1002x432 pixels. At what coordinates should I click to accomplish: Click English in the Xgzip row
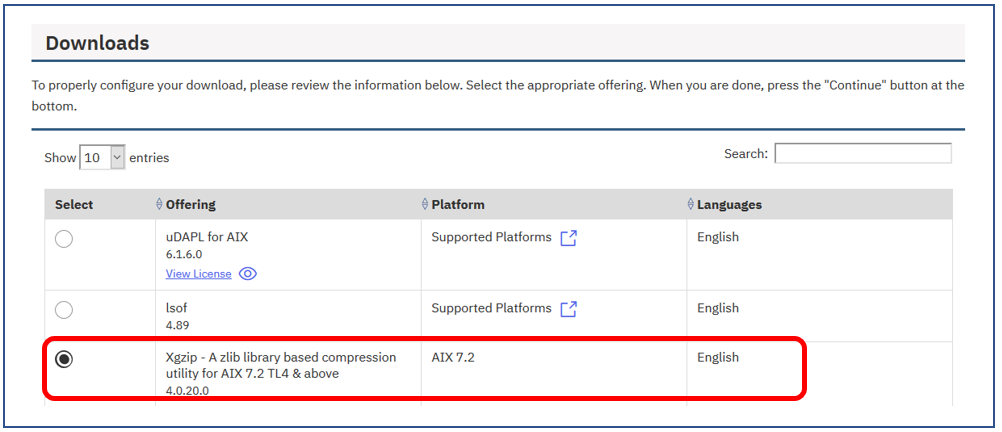(x=718, y=357)
